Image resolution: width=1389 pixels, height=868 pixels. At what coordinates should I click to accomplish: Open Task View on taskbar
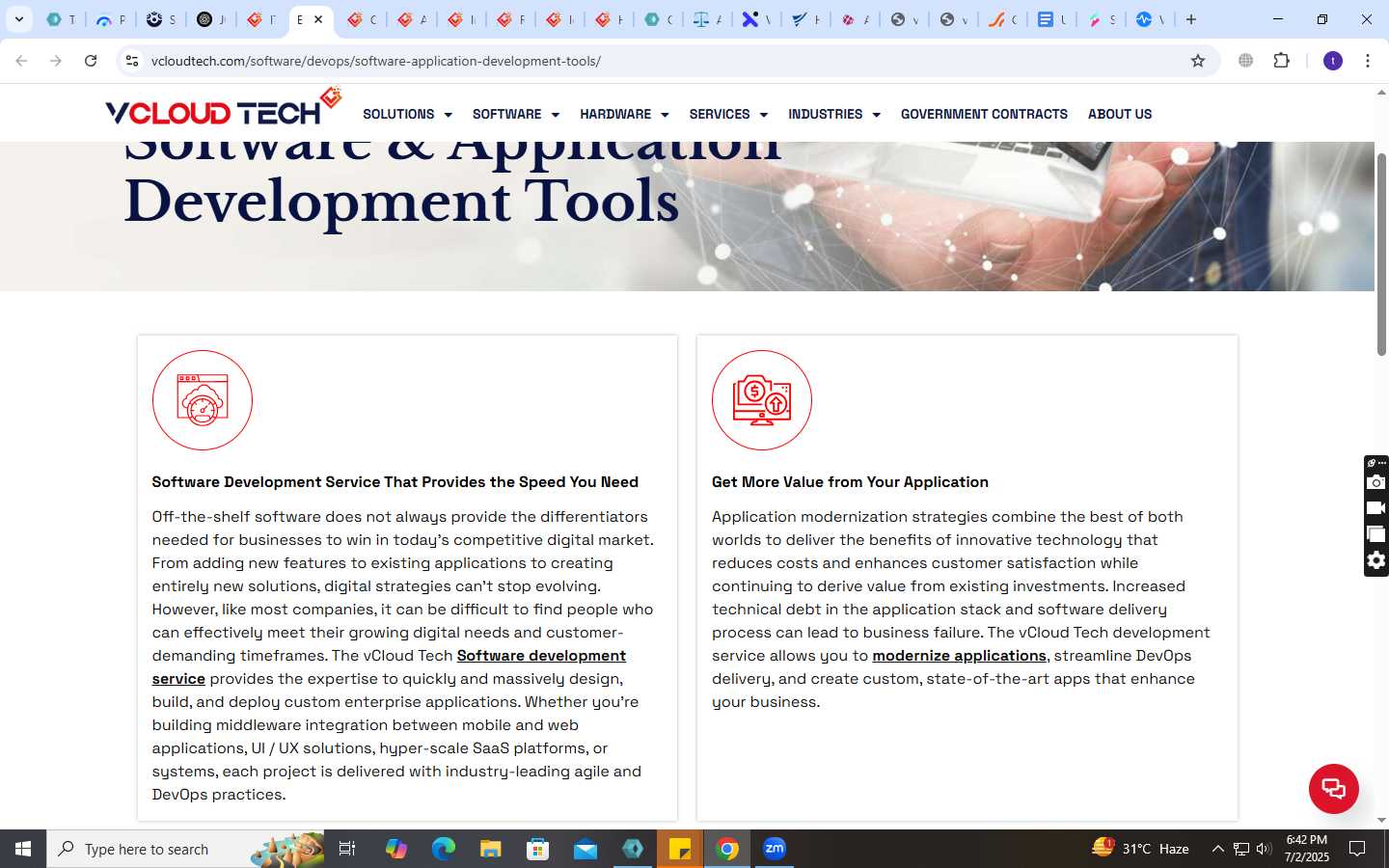click(347, 849)
